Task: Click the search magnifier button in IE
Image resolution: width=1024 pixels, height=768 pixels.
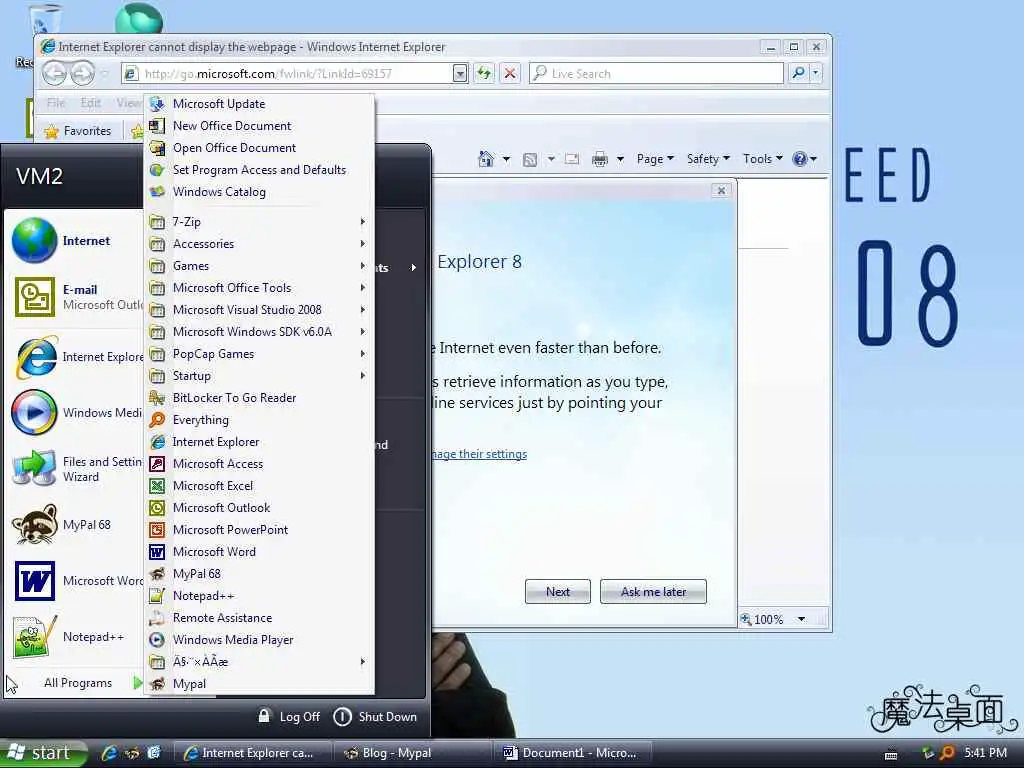Action: 798,73
